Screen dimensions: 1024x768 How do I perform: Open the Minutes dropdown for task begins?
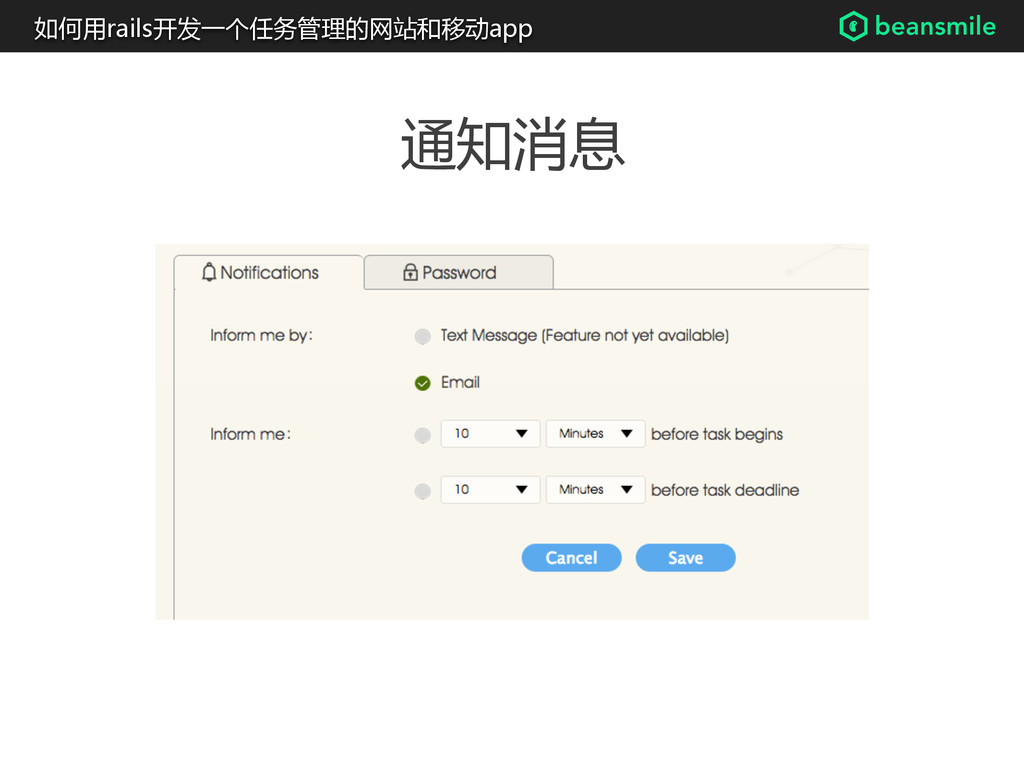[x=596, y=434]
